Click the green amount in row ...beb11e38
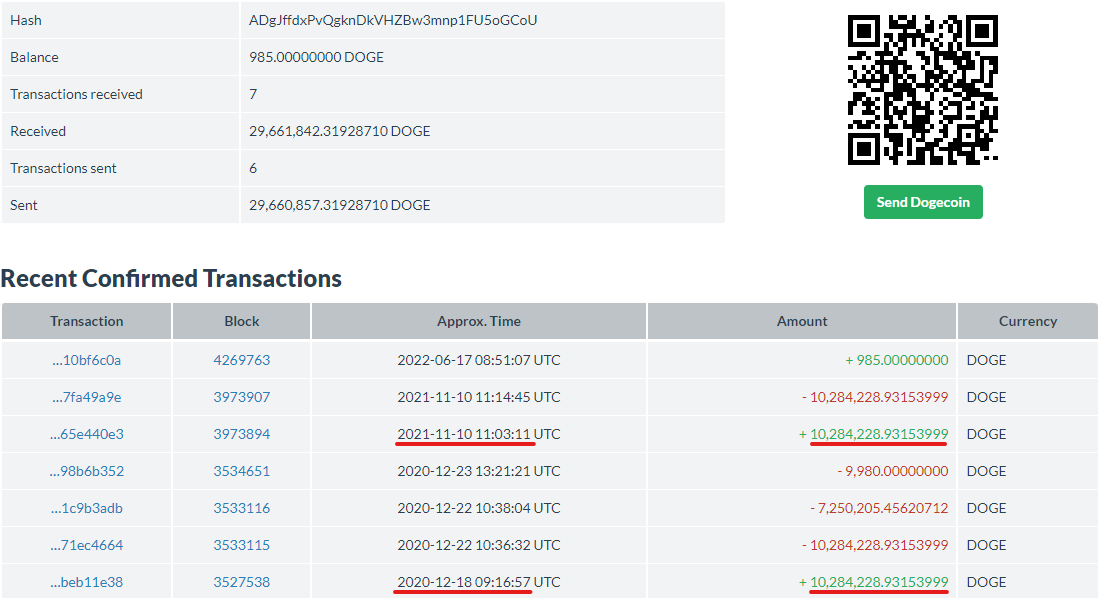The height and width of the screenshot is (598, 1101). pos(873,583)
